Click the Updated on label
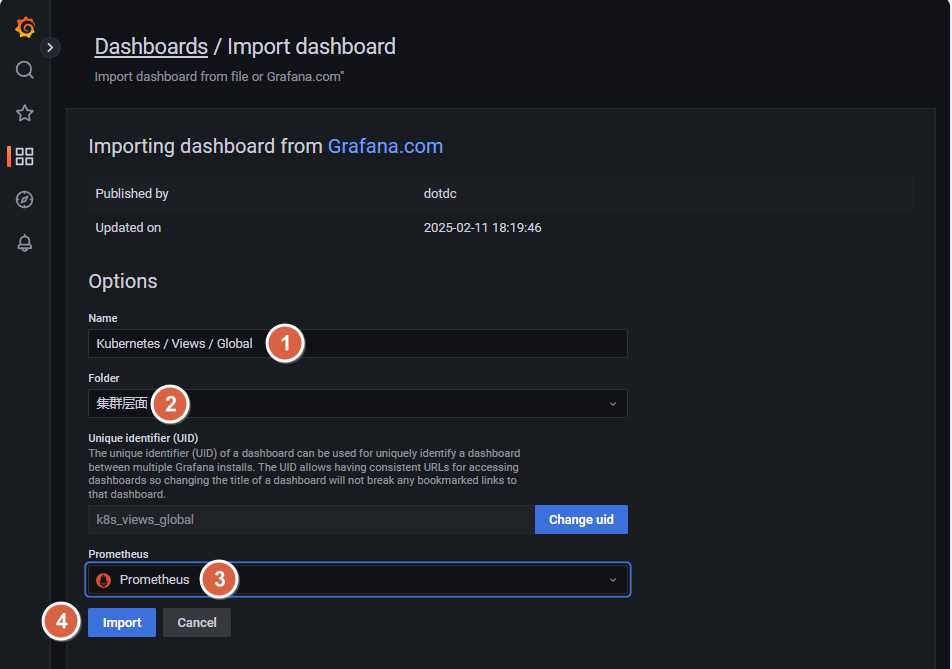The height and width of the screenshot is (669, 952). [128, 228]
